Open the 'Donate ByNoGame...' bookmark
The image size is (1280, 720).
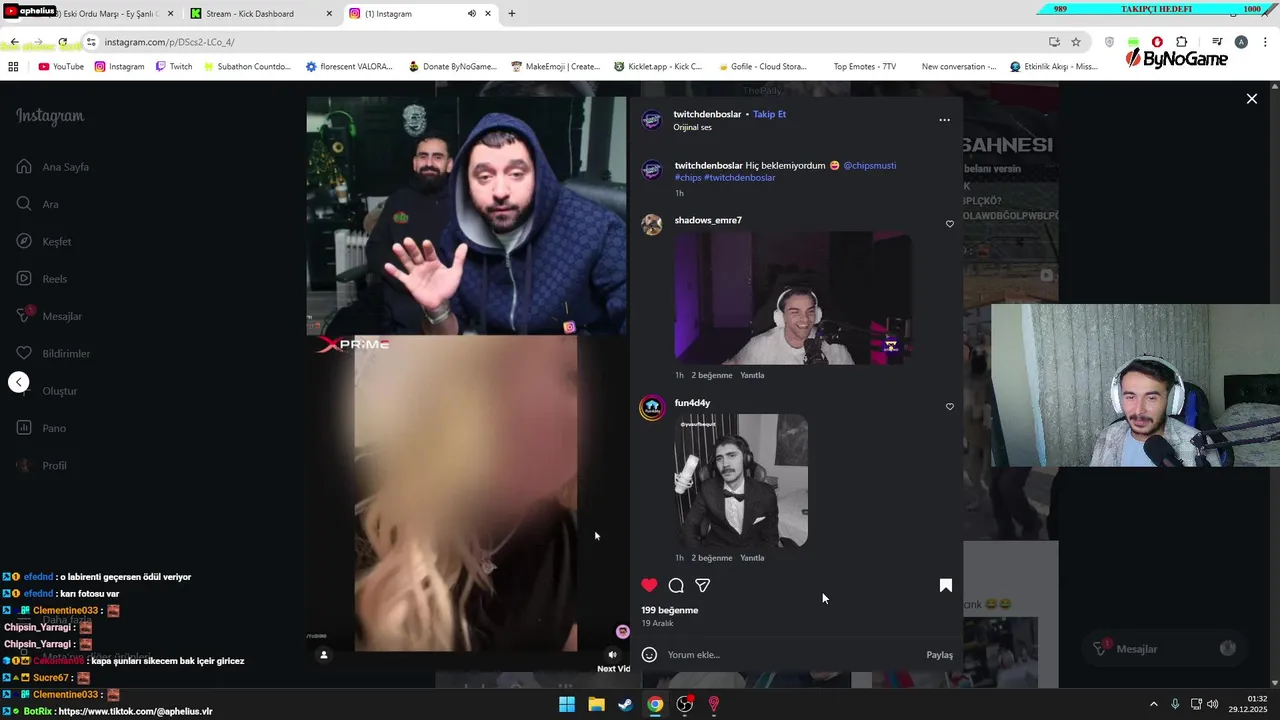(x=453, y=67)
